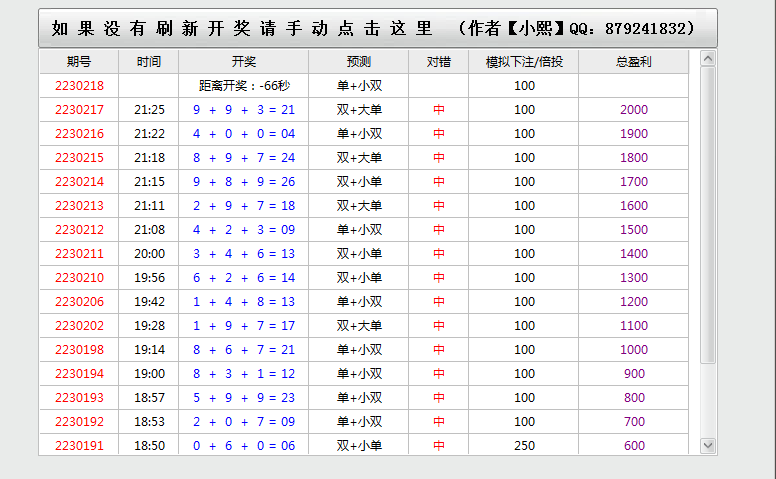Click total profit value 2000

click(634, 110)
